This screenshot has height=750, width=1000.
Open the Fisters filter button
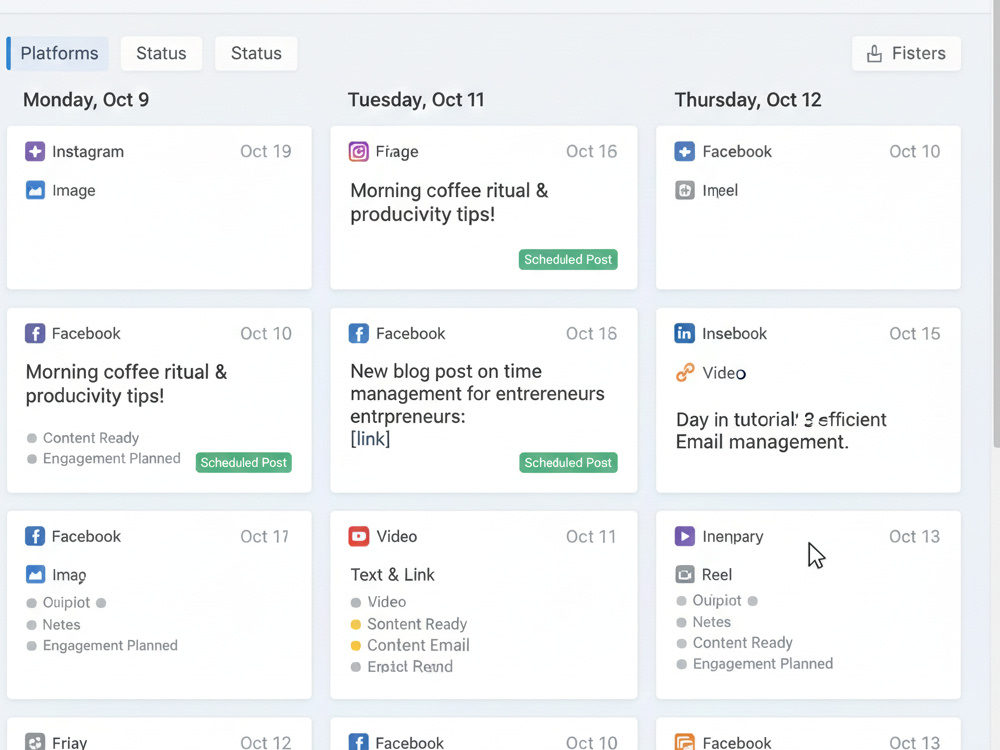(906, 54)
